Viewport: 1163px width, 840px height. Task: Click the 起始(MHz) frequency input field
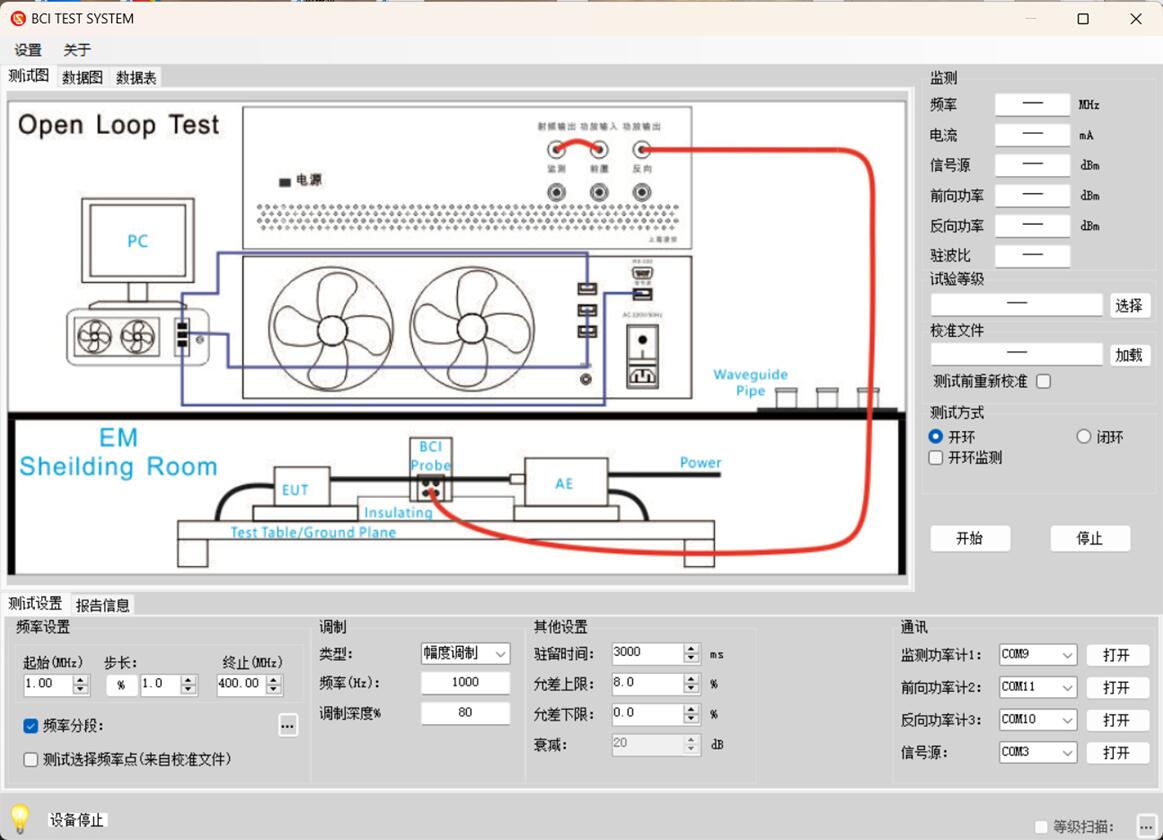(45, 685)
